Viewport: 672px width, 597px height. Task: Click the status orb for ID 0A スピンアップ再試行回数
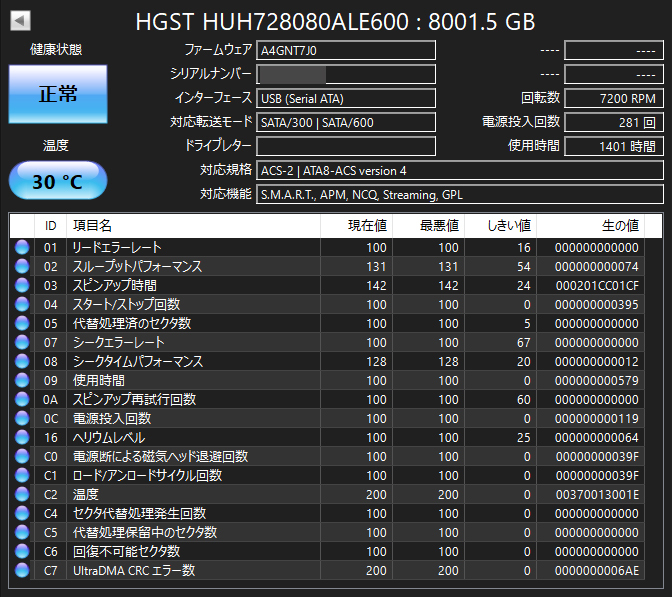pyautogui.click(x=22, y=399)
